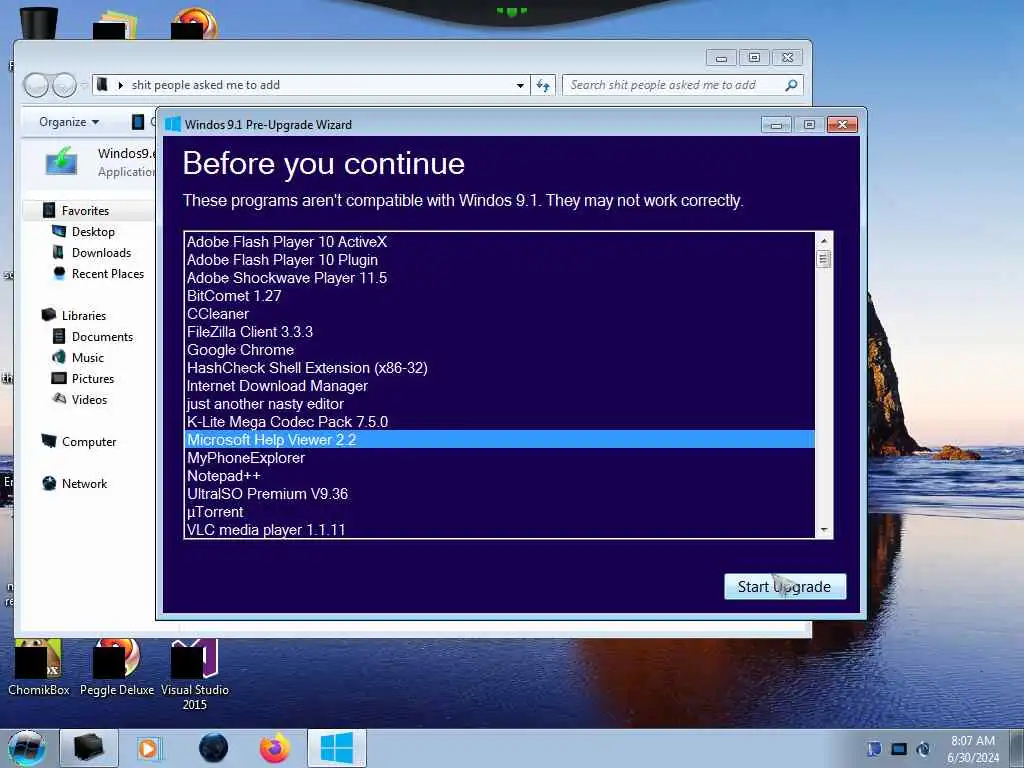
Task: Open the Videos library
Action: [x=89, y=400]
